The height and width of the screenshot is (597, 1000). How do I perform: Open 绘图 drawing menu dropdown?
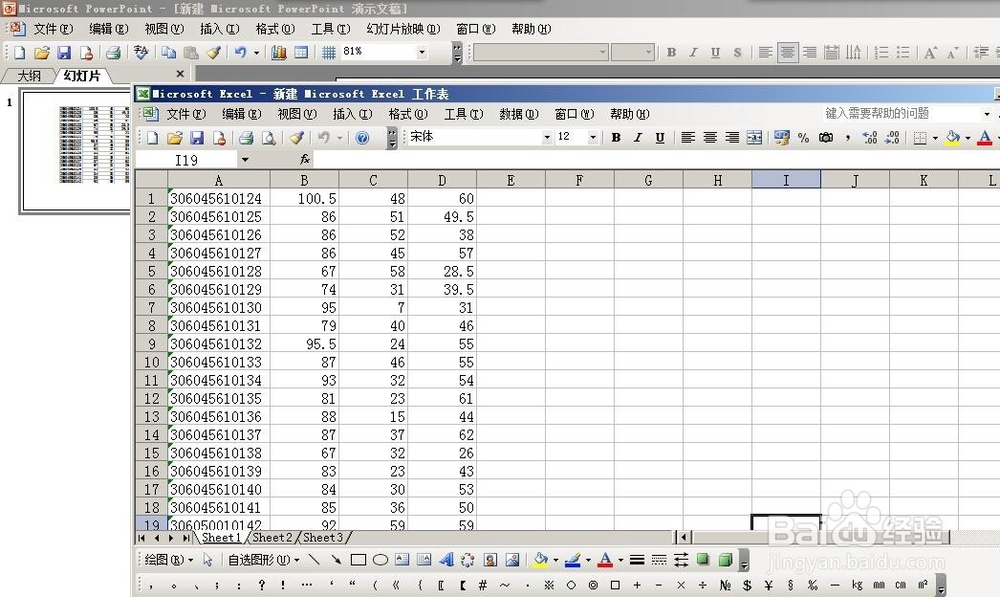168,560
